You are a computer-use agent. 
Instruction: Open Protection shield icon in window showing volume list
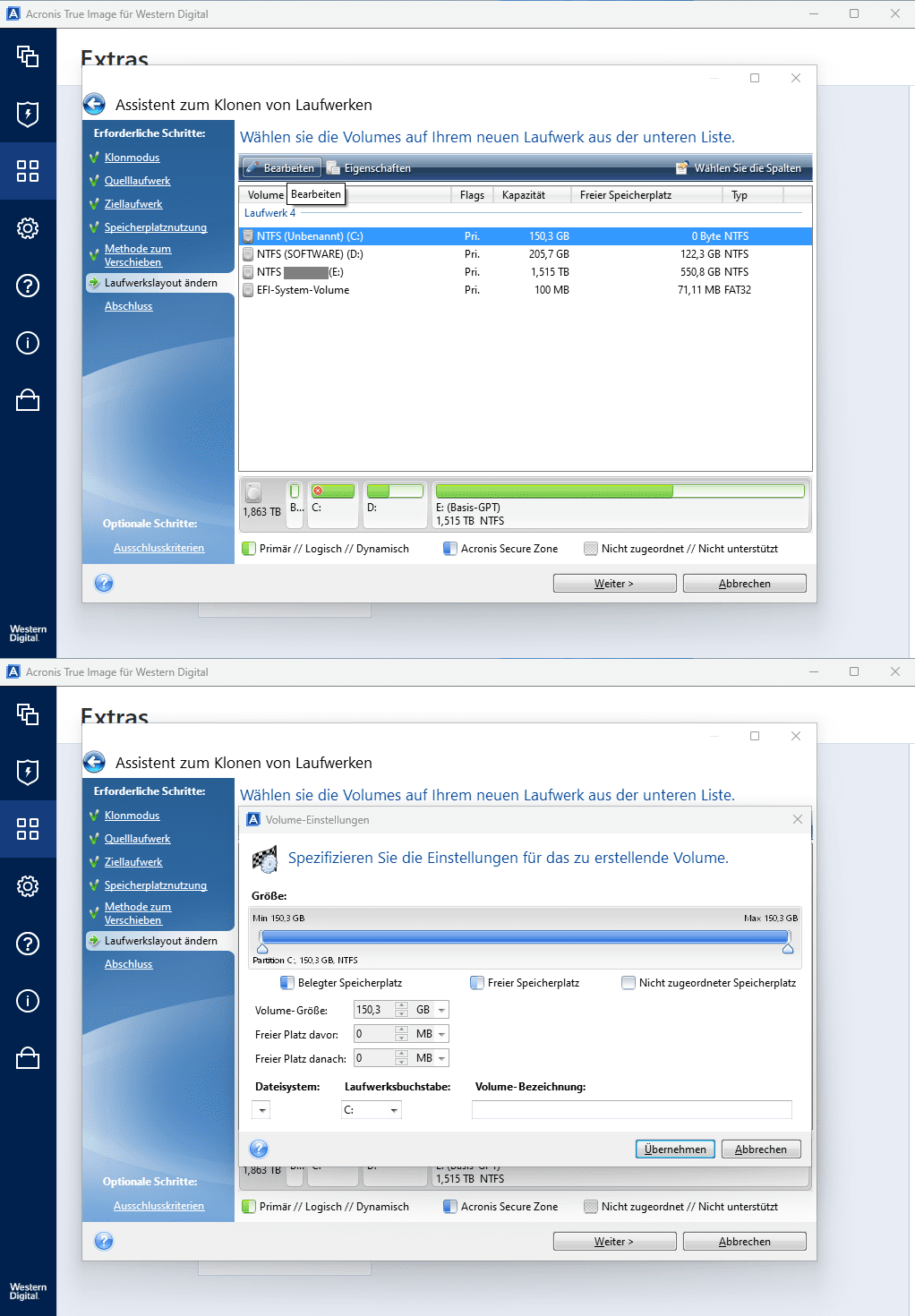click(28, 114)
